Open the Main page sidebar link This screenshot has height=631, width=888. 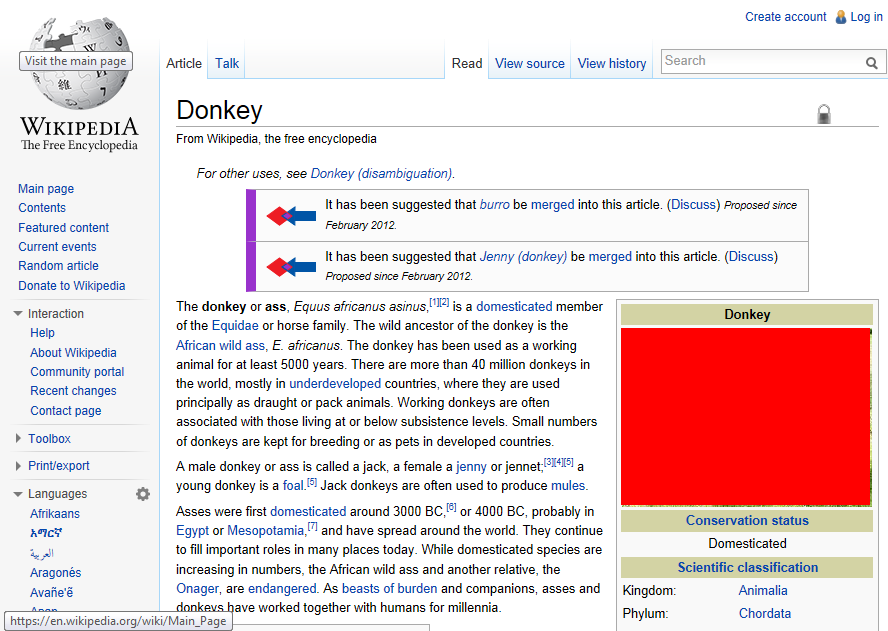(x=46, y=189)
